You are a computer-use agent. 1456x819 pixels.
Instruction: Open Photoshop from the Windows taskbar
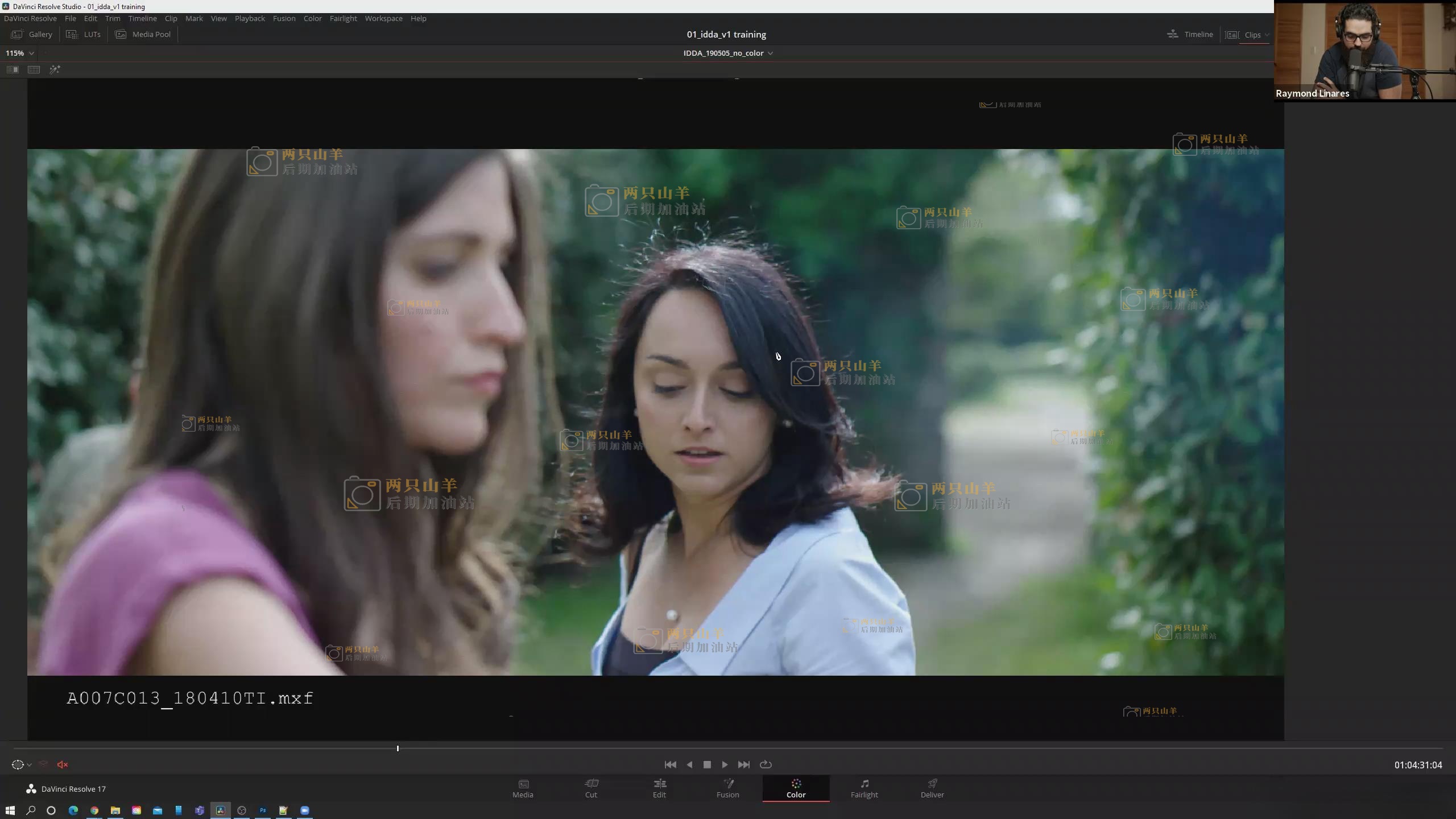coord(263,810)
